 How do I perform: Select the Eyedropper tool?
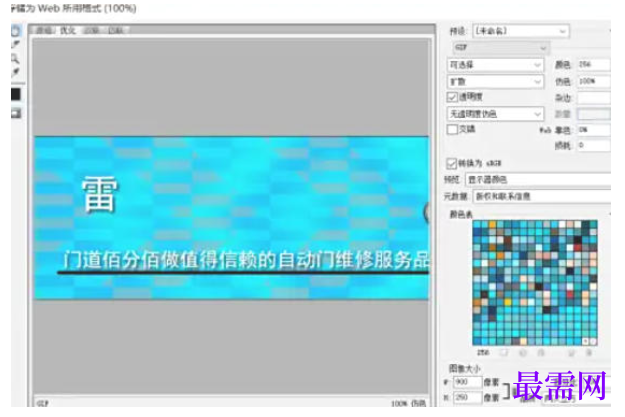(16, 72)
